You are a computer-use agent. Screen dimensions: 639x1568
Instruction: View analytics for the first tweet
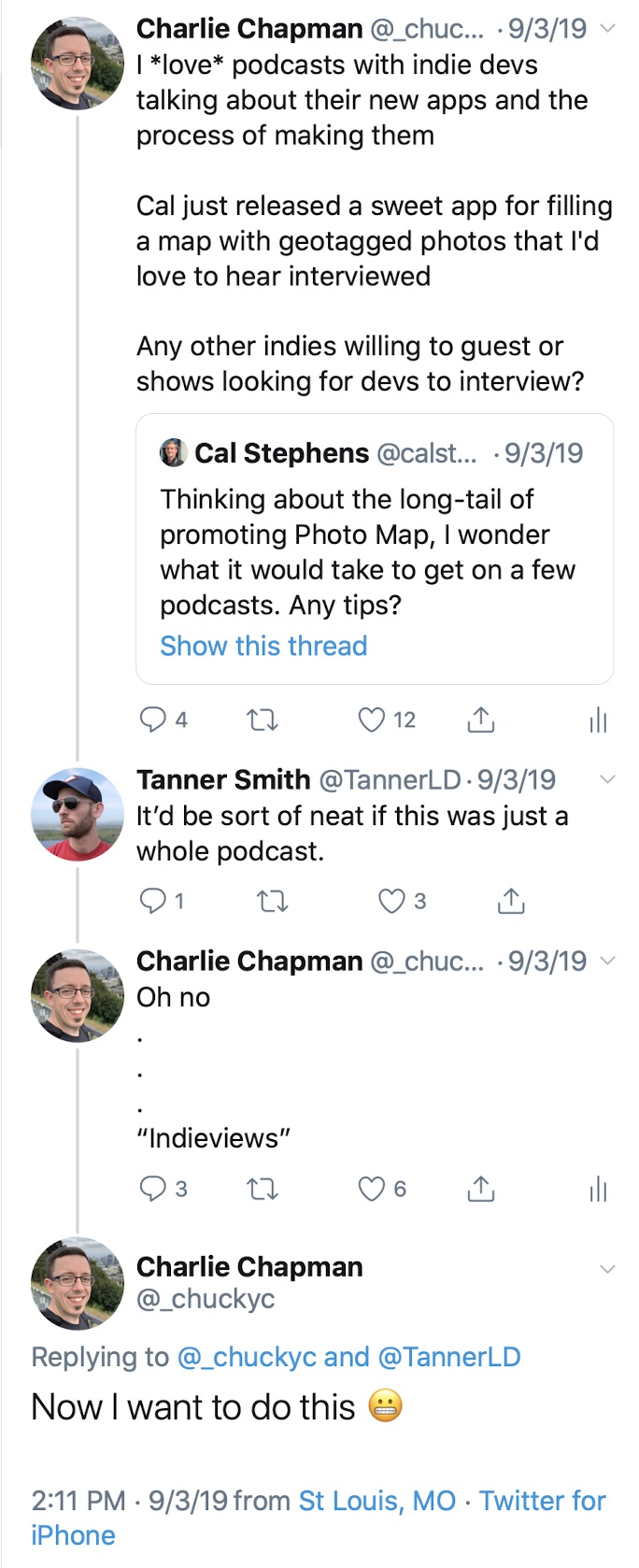pos(598,720)
